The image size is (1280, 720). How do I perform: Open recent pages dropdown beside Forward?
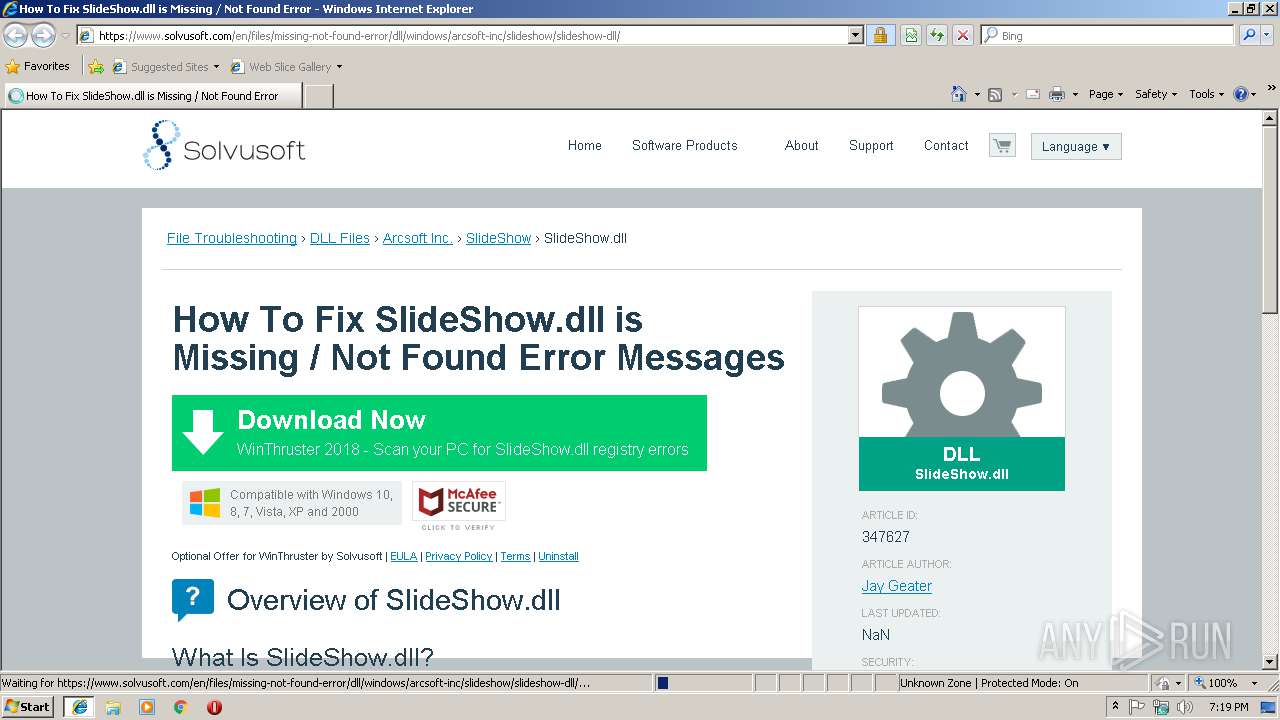(x=65, y=36)
